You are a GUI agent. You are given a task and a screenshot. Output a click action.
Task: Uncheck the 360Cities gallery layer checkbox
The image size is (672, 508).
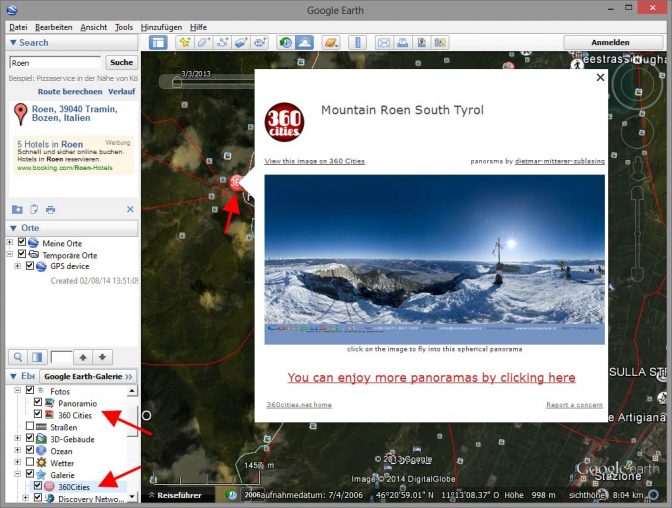point(38,485)
